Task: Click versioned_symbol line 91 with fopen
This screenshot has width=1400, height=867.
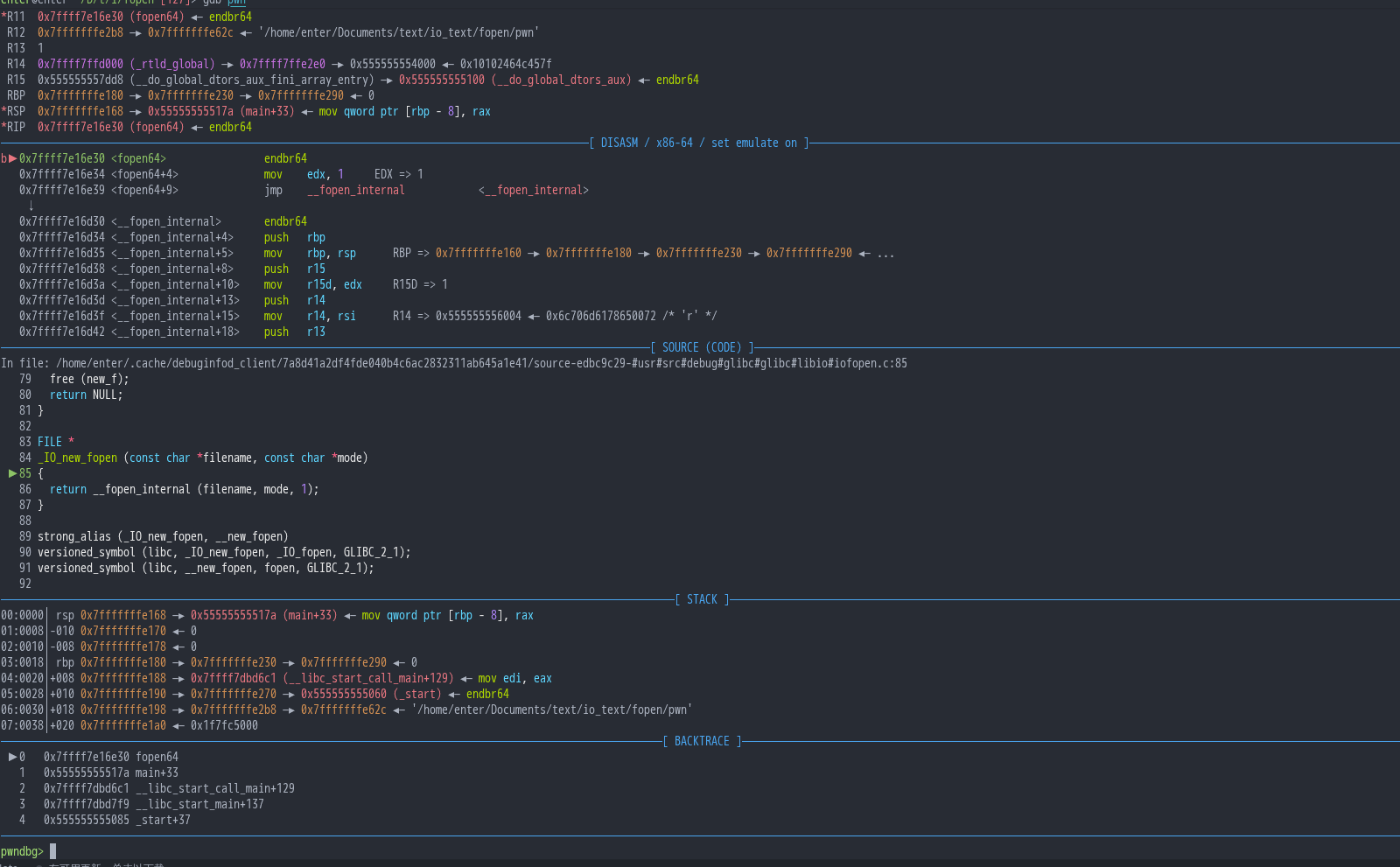Action: (206, 568)
